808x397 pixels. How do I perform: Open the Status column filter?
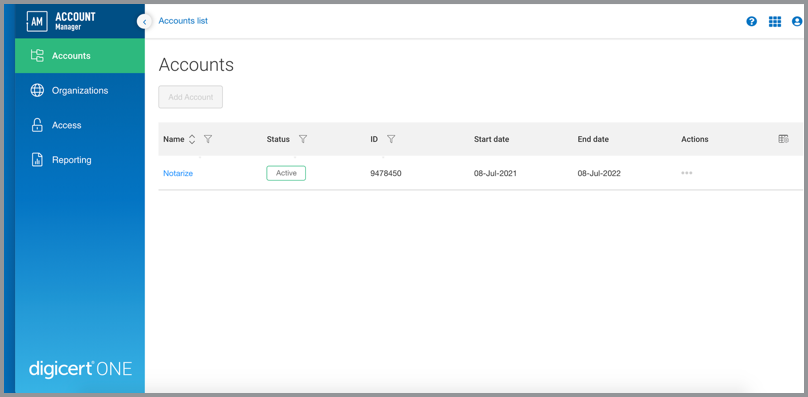tap(303, 139)
